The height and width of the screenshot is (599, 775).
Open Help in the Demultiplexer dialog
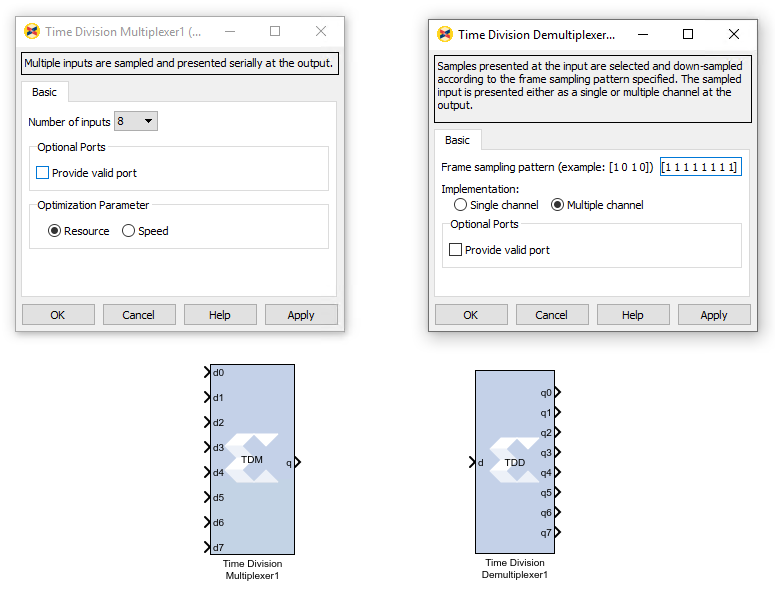[633, 315]
